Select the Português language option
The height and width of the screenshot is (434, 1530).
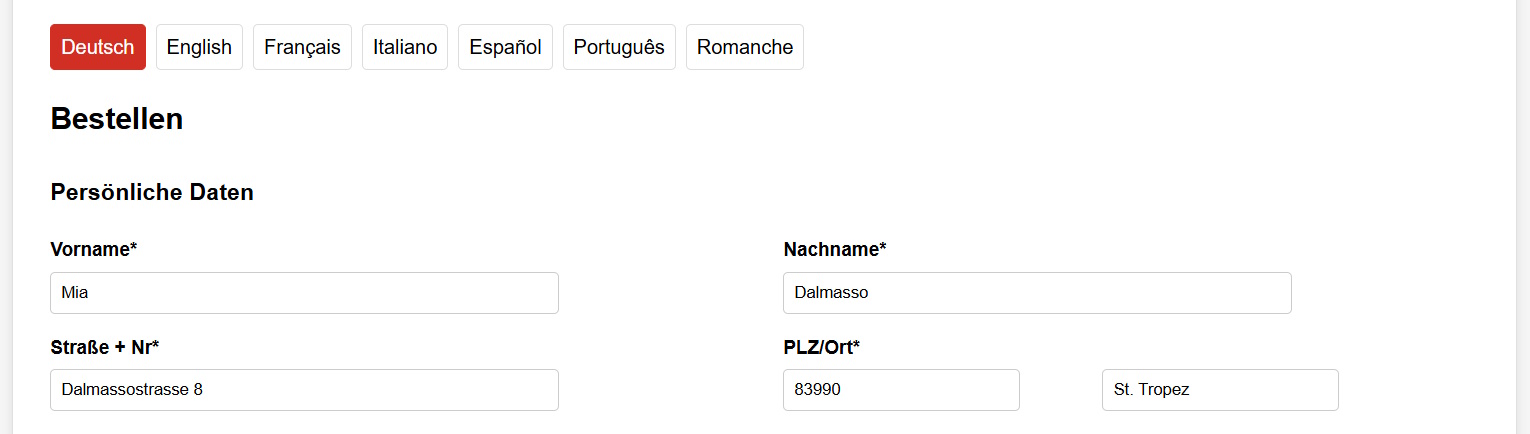pyautogui.click(x=619, y=47)
